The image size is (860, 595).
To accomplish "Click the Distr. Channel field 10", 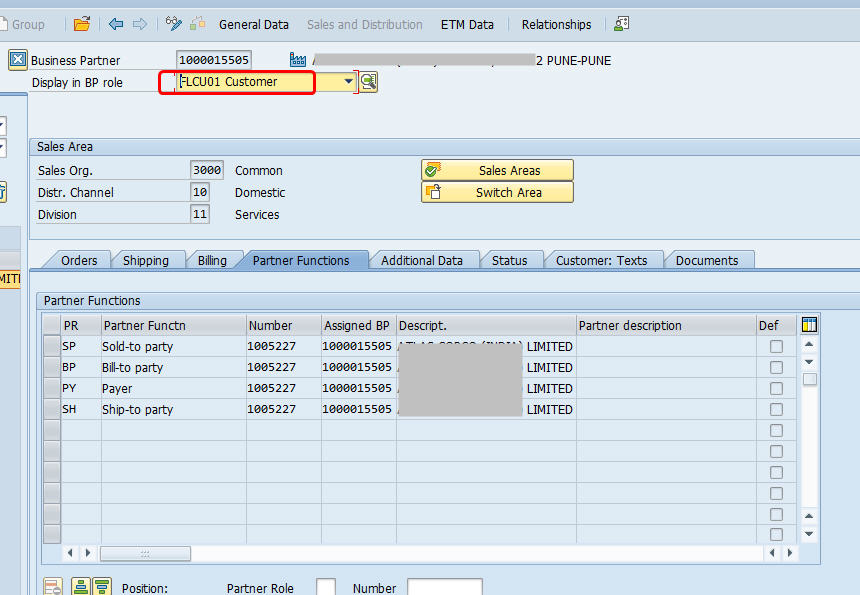I will click(200, 192).
